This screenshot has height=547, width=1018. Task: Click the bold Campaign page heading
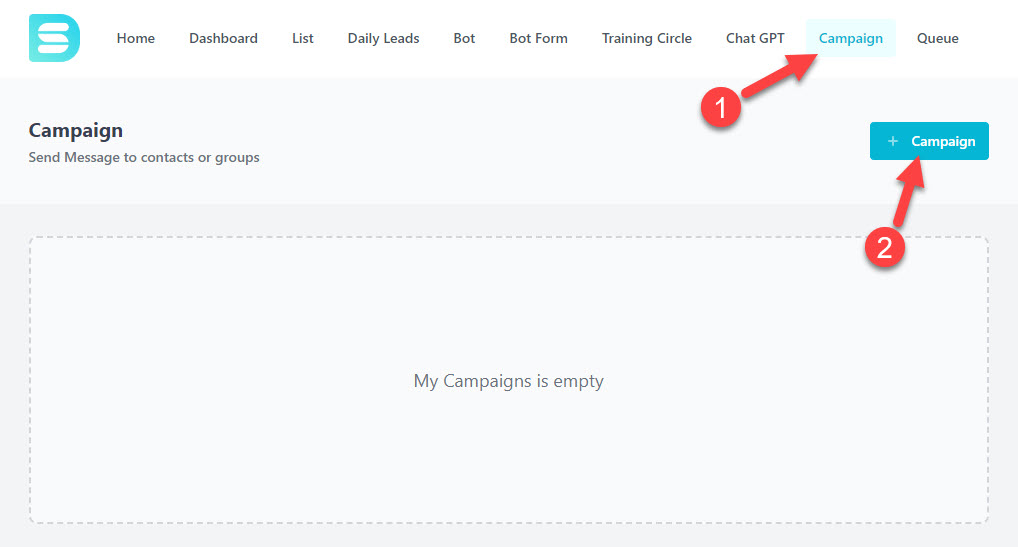click(x=75, y=130)
